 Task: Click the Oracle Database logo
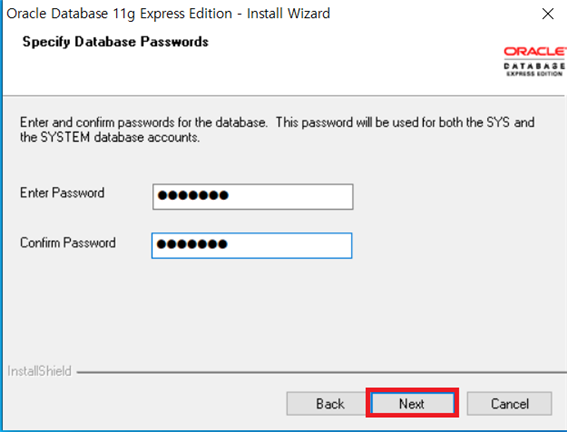(x=534, y=61)
